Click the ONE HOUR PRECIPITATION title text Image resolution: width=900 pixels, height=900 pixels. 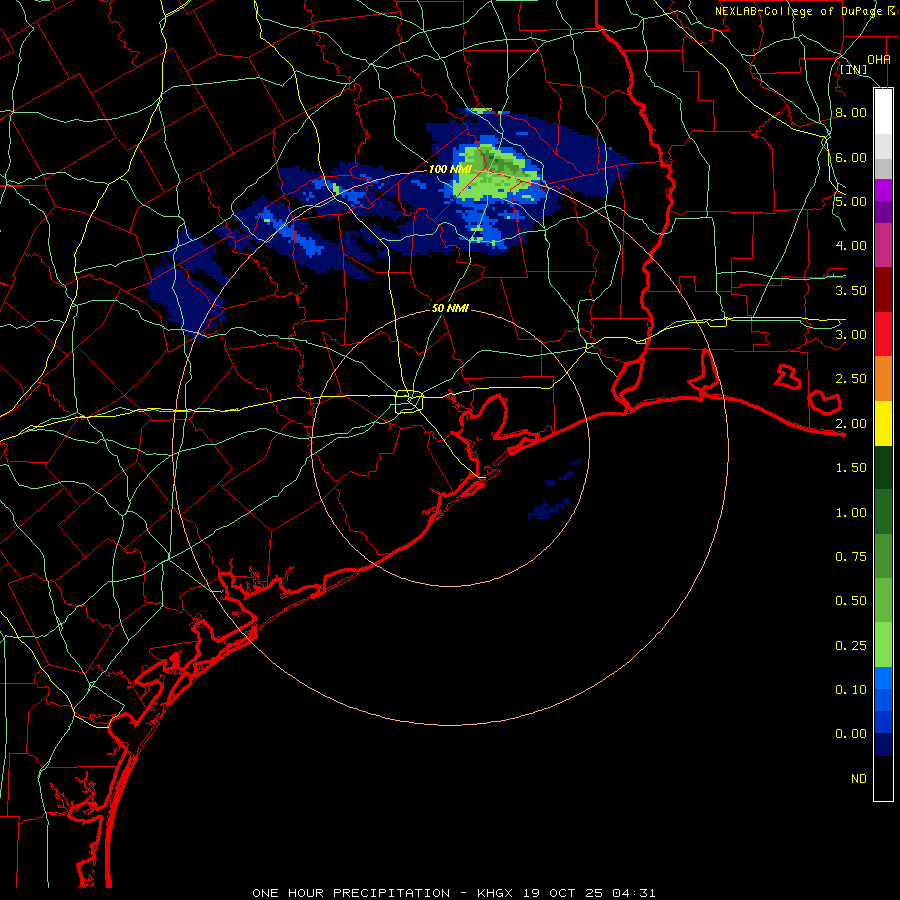point(351,893)
